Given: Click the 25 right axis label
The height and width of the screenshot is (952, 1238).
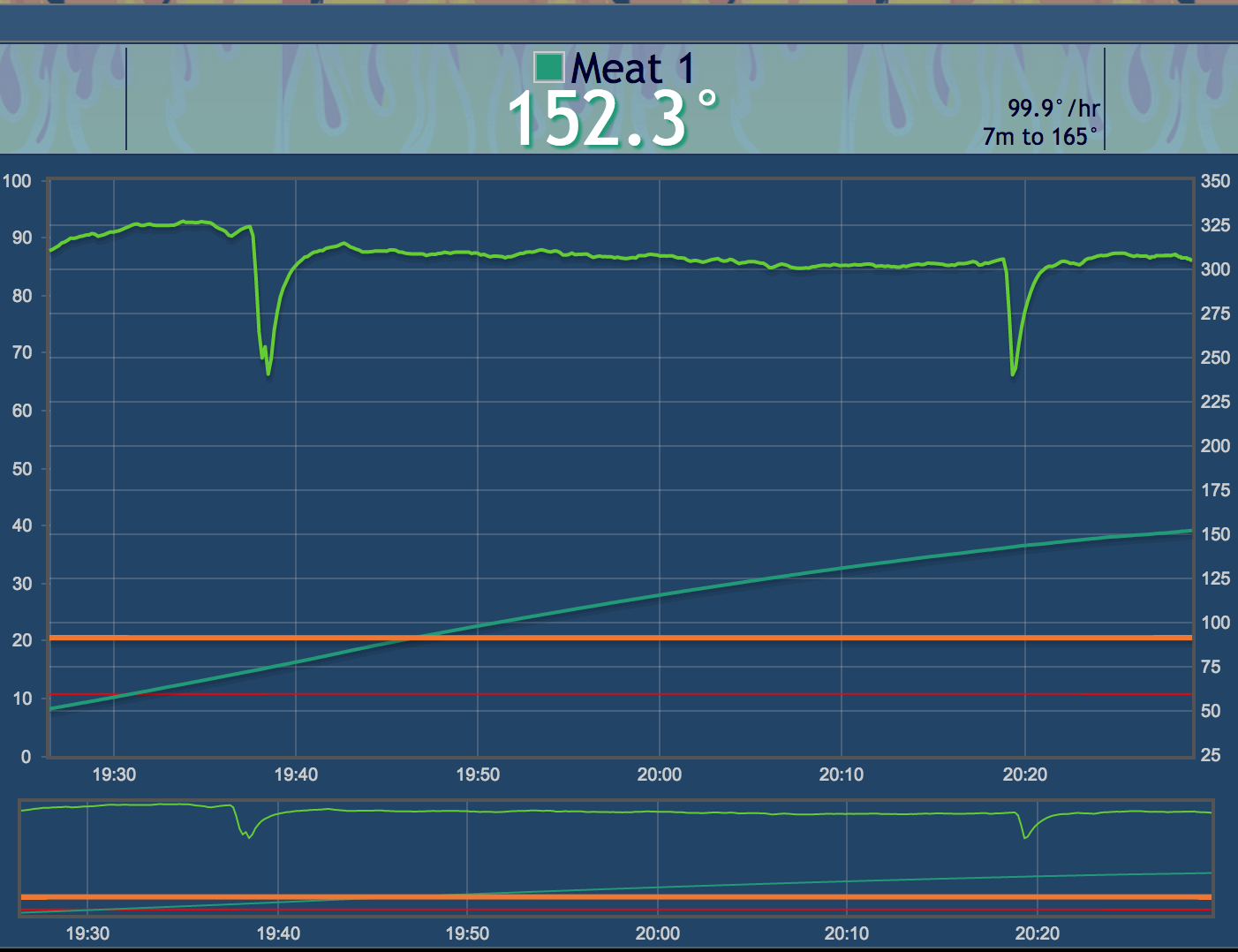Looking at the screenshot, I should 1211,755.
